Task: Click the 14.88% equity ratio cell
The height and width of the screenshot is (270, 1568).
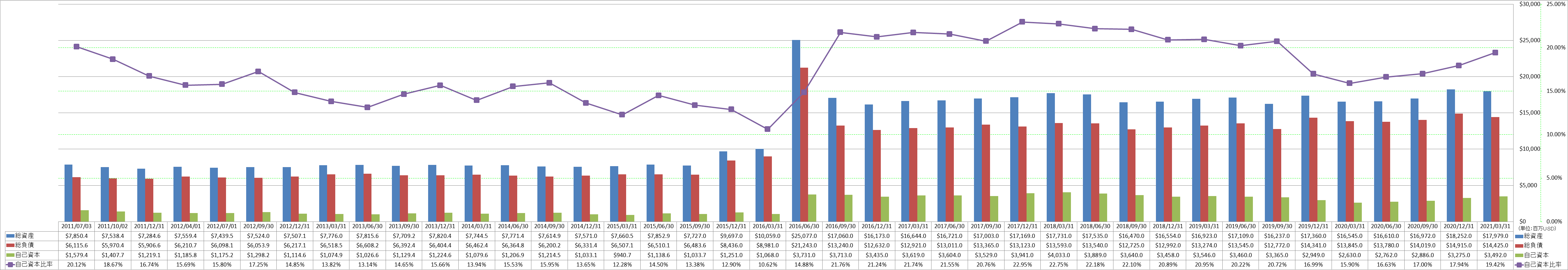Action: click(x=804, y=265)
